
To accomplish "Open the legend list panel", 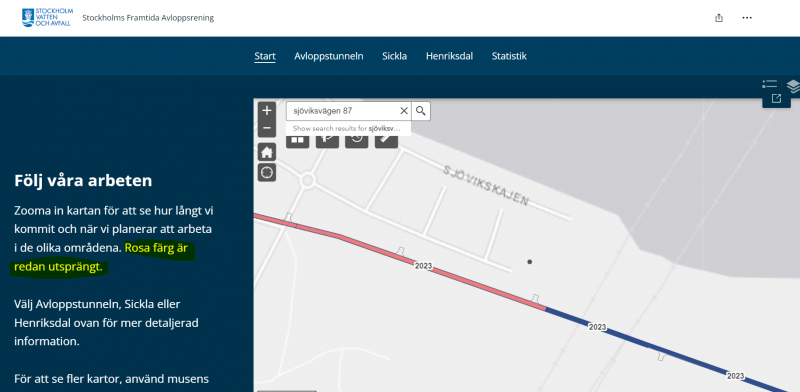I will (769, 84).
